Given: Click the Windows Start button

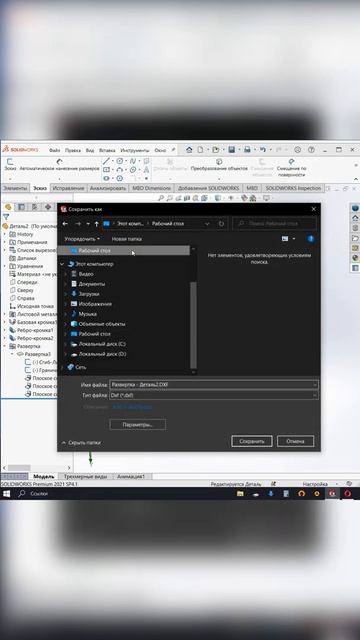Looking at the screenshot, I should 7,493.
